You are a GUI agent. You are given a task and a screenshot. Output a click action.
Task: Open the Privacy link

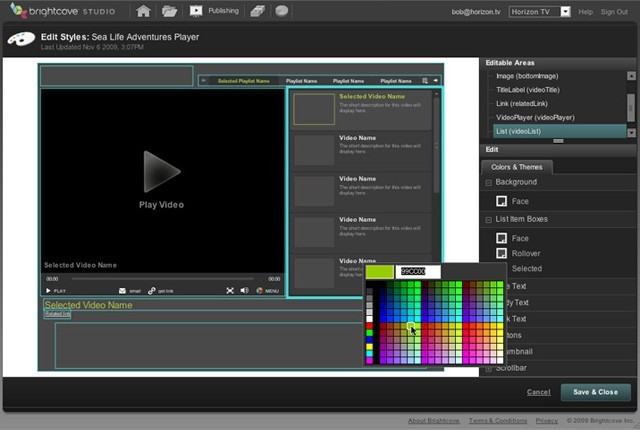[x=547, y=421]
